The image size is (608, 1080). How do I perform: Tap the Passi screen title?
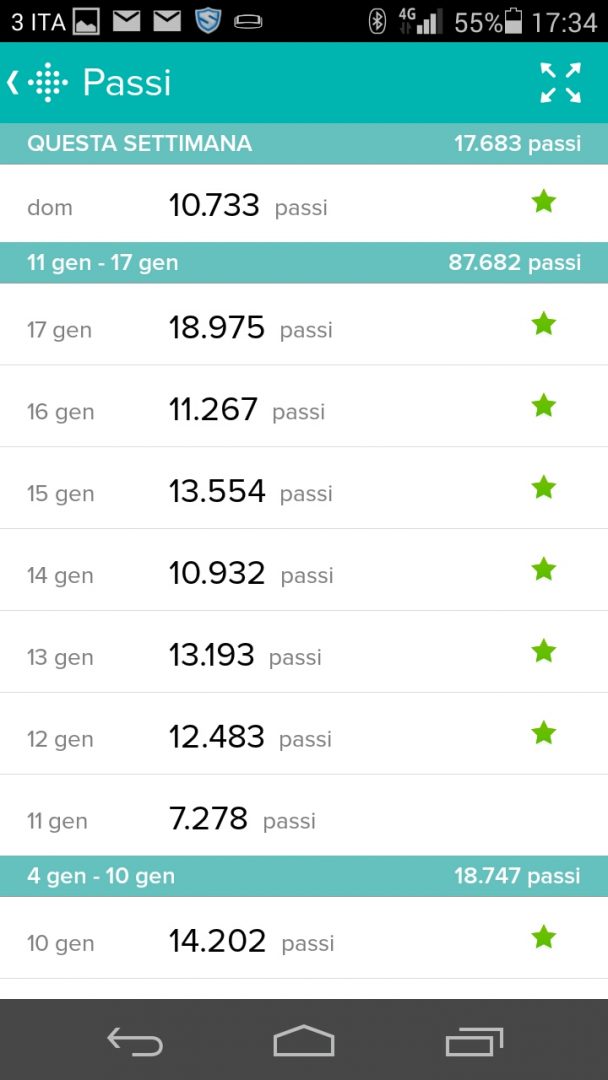click(127, 82)
